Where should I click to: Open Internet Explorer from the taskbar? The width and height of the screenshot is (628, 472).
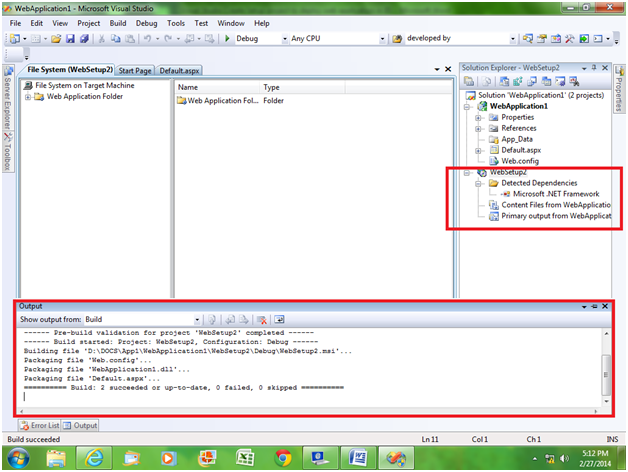(x=93, y=458)
